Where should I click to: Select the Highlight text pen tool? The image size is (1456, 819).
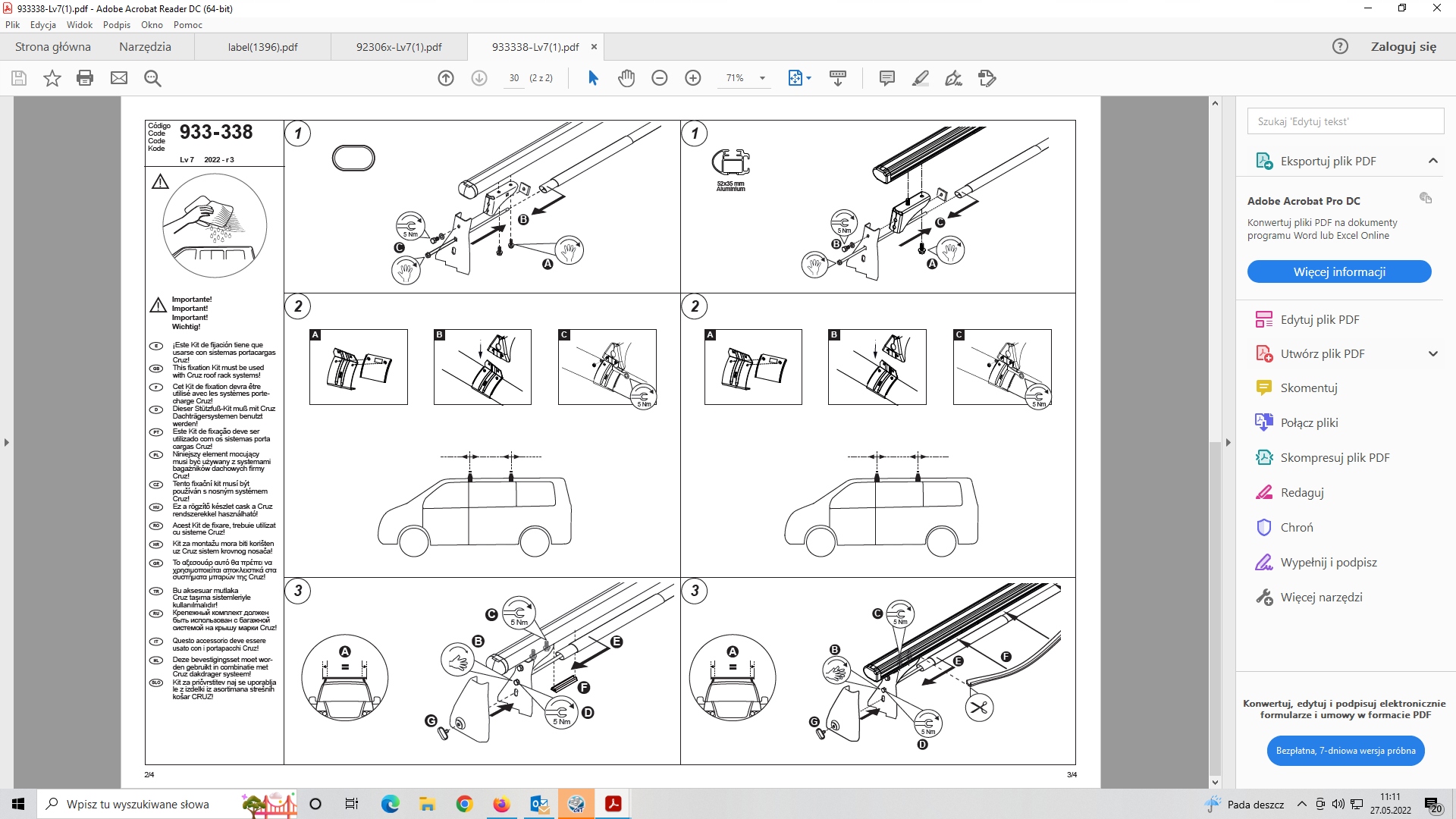[x=920, y=78]
